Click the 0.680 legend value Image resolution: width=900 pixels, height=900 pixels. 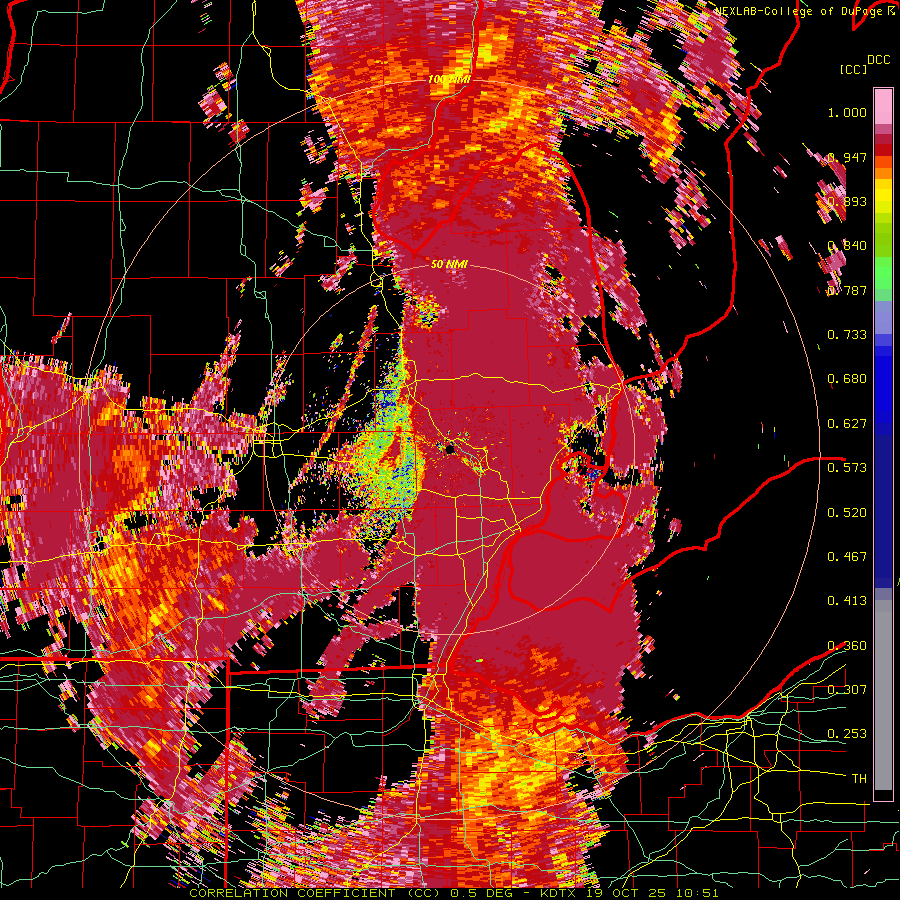click(x=847, y=379)
